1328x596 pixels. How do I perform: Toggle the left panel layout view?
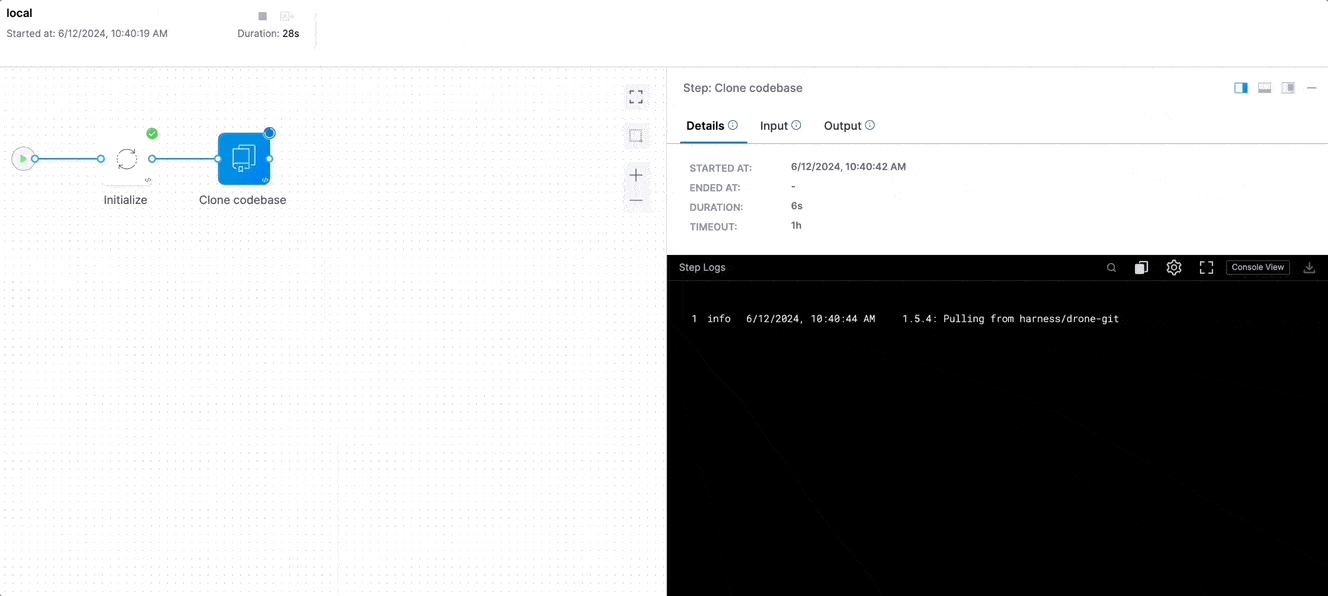tap(1240, 87)
